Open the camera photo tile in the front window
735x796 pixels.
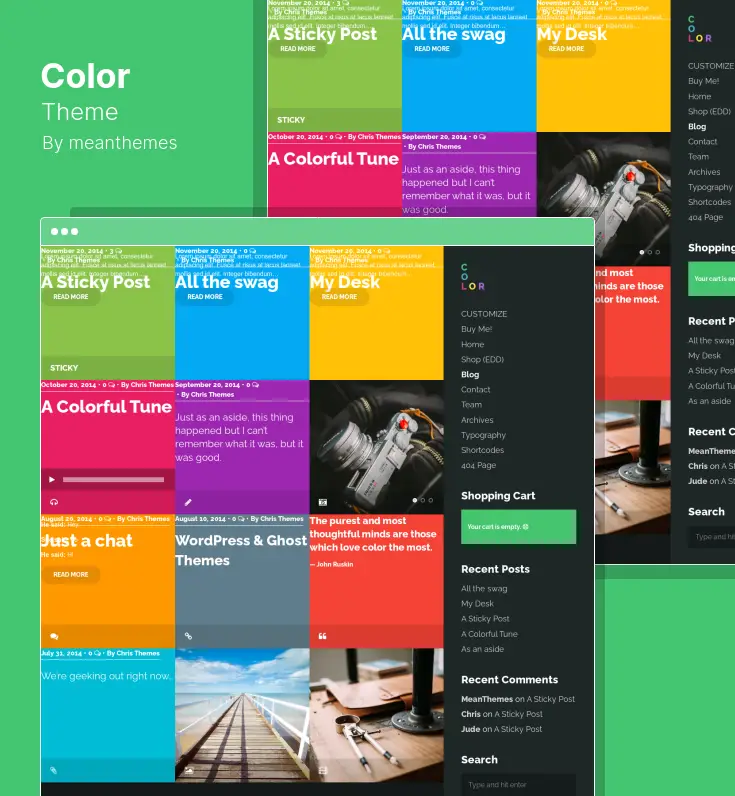click(x=377, y=447)
